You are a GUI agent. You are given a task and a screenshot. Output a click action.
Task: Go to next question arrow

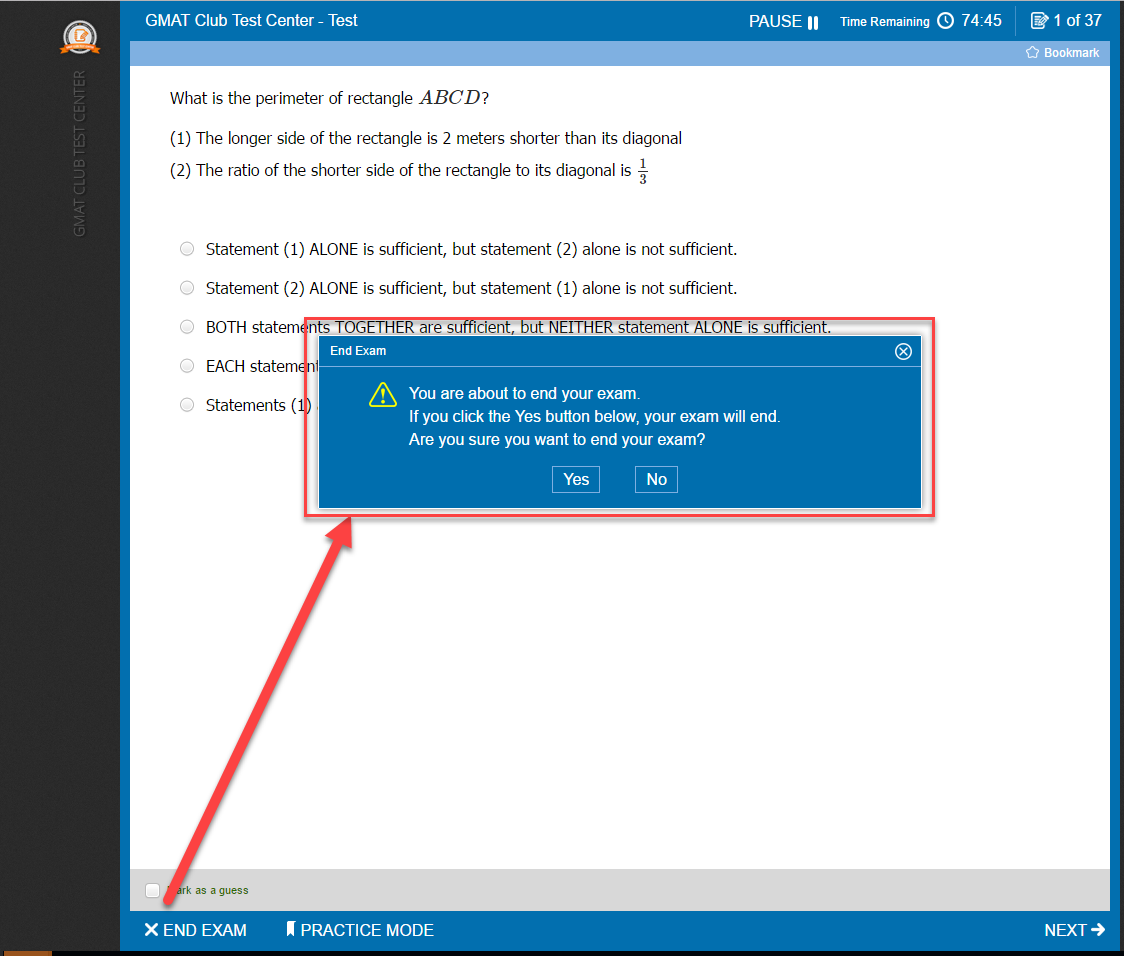coord(1098,930)
